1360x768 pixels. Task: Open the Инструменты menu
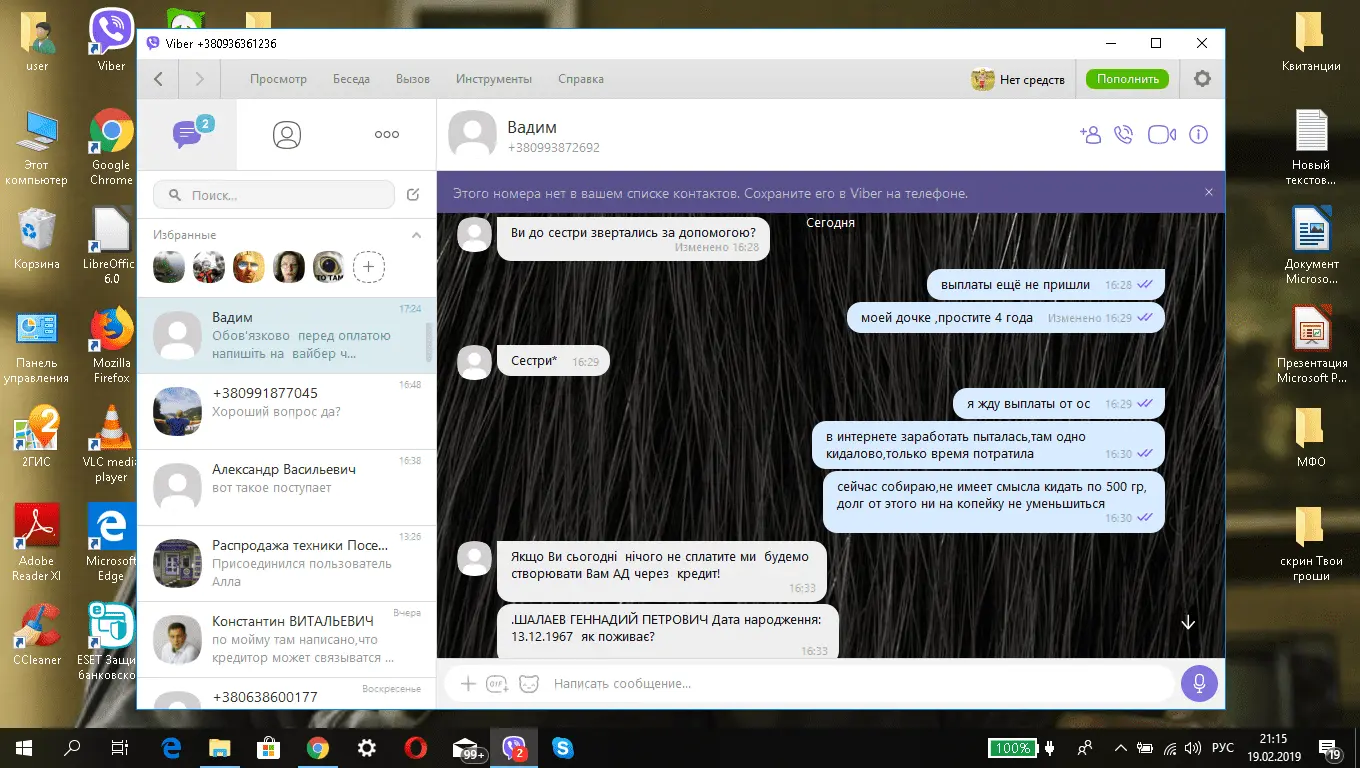pyautogui.click(x=494, y=79)
